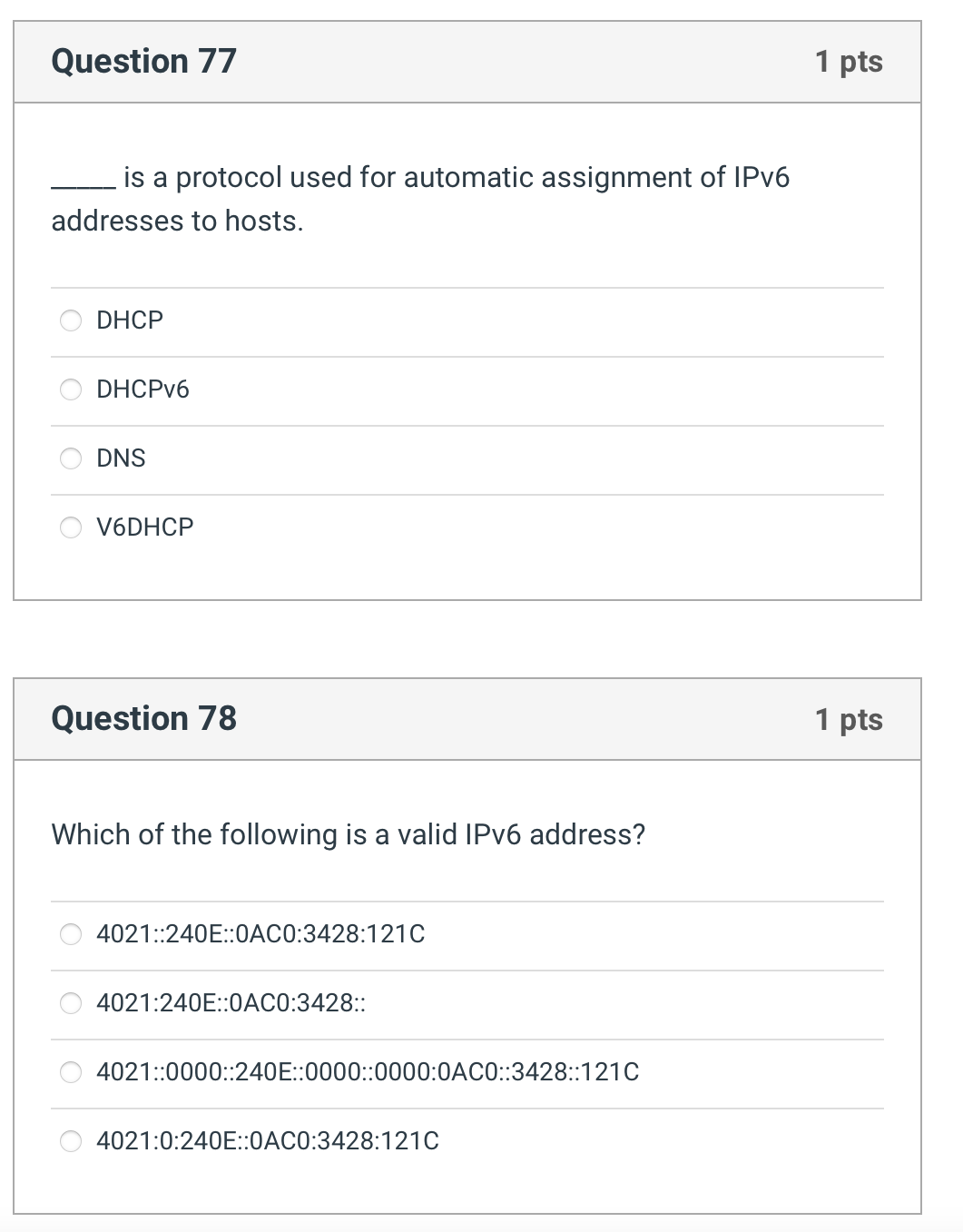This screenshot has width=963, height=1232.
Task: Select answer 4021:0:240E::0AC0:3428:121C
Action: click(x=71, y=1141)
